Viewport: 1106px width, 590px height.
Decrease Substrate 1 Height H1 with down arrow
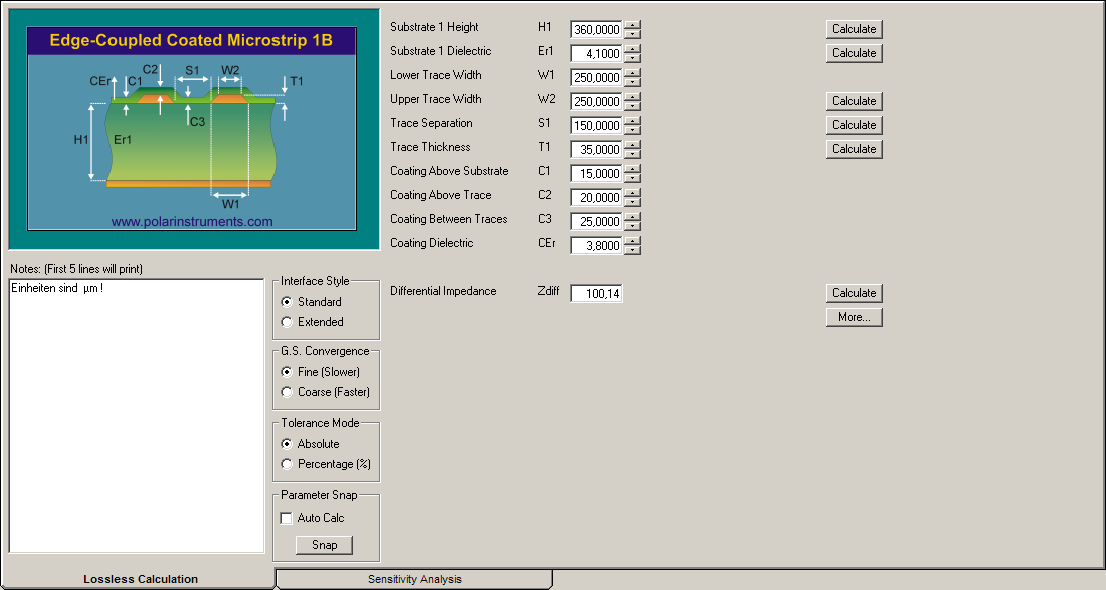point(633,34)
